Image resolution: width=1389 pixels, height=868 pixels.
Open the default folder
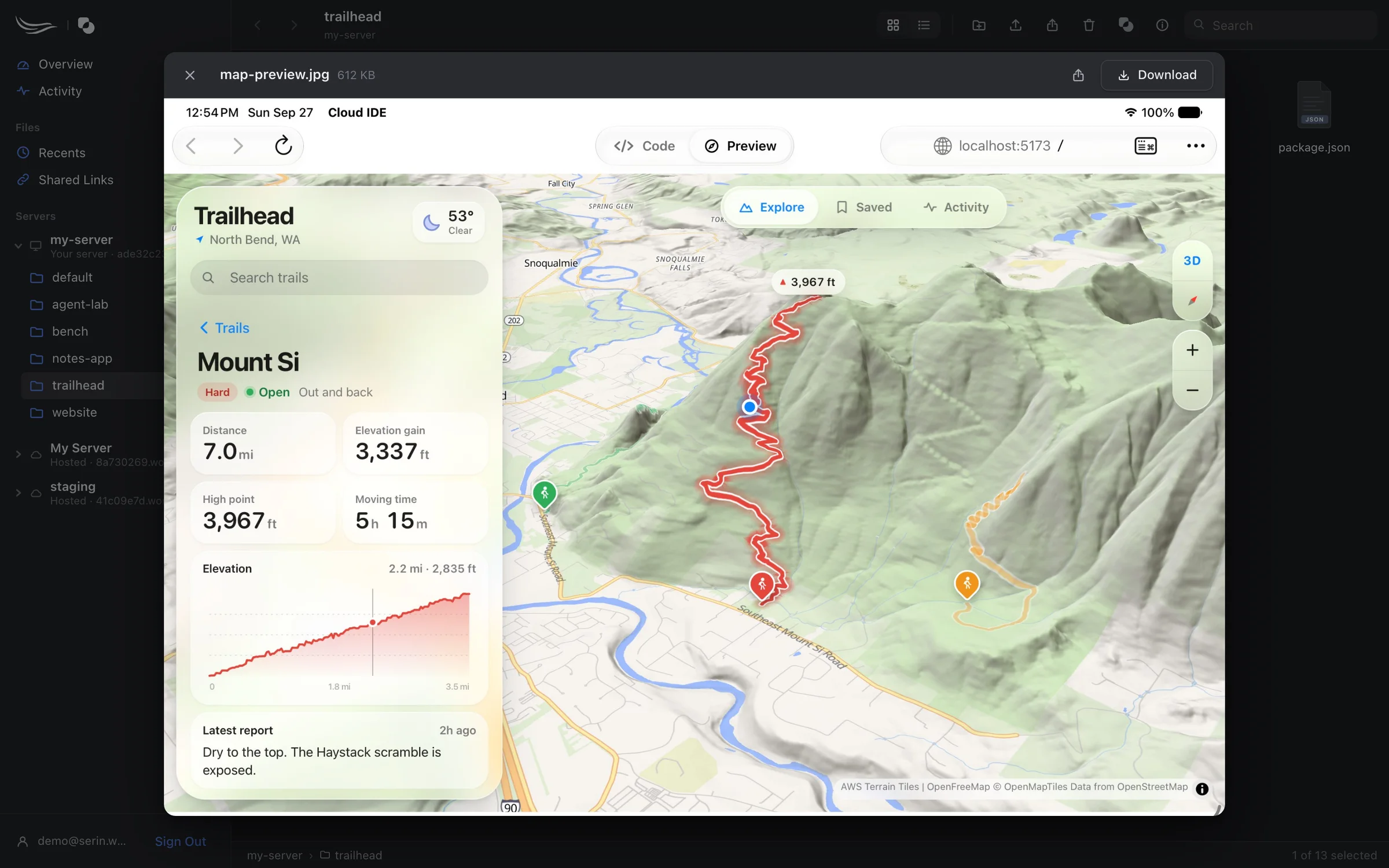(72, 278)
